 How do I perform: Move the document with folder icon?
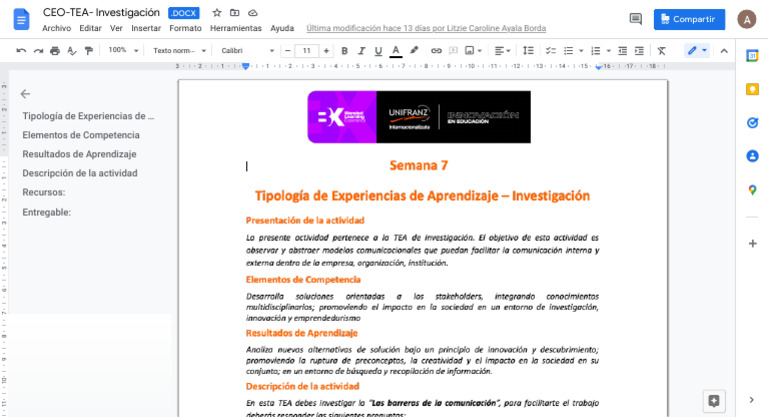pyautogui.click(x=235, y=13)
